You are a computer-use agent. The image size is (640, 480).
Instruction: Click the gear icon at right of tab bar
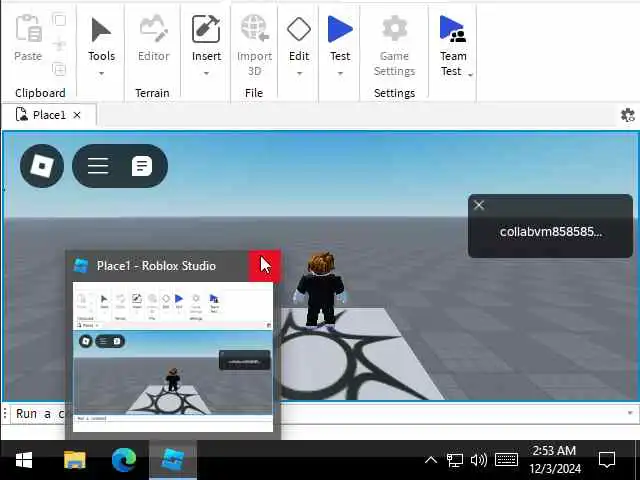[x=628, y=115]
